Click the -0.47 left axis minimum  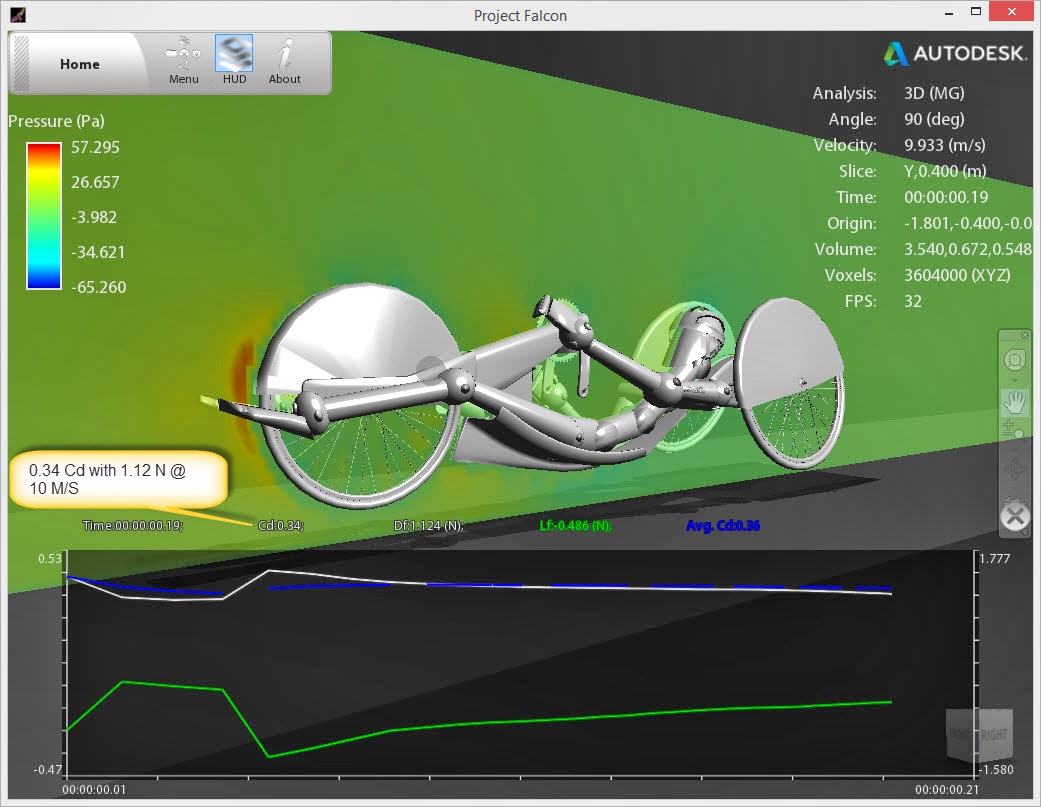pyautogui.click(x=47, y=769)
